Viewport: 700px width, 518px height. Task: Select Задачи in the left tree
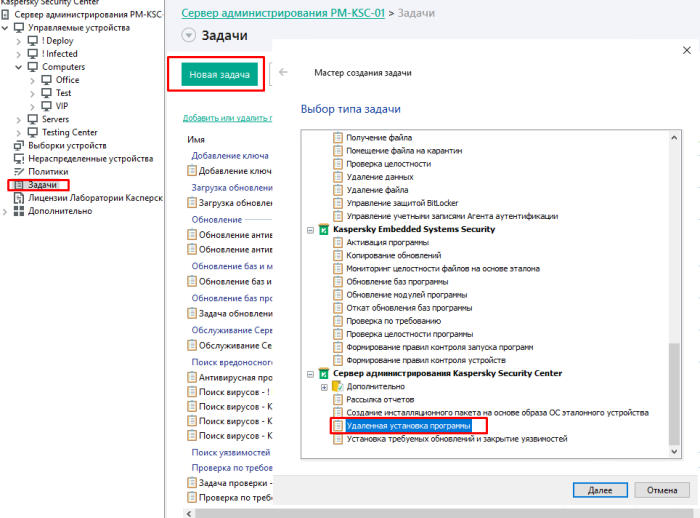click(x=42, y=184)
